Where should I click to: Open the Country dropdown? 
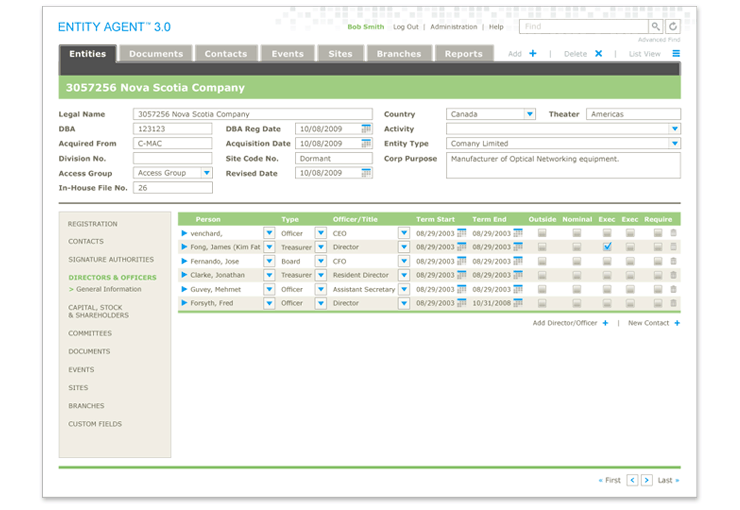[530, 115]
